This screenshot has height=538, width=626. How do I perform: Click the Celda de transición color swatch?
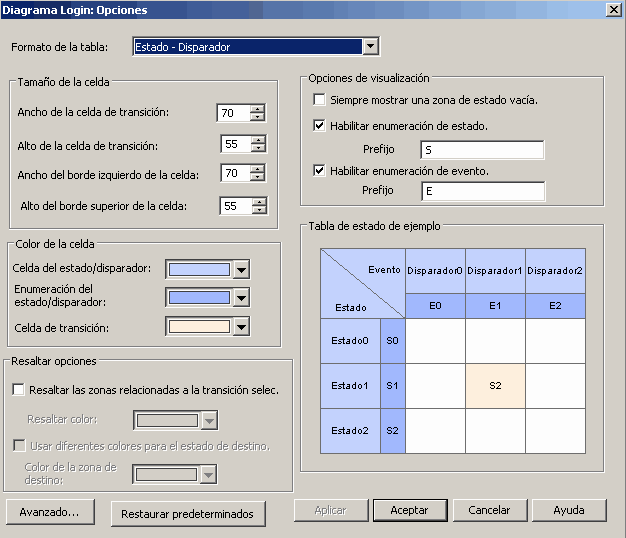coord(199,326)
